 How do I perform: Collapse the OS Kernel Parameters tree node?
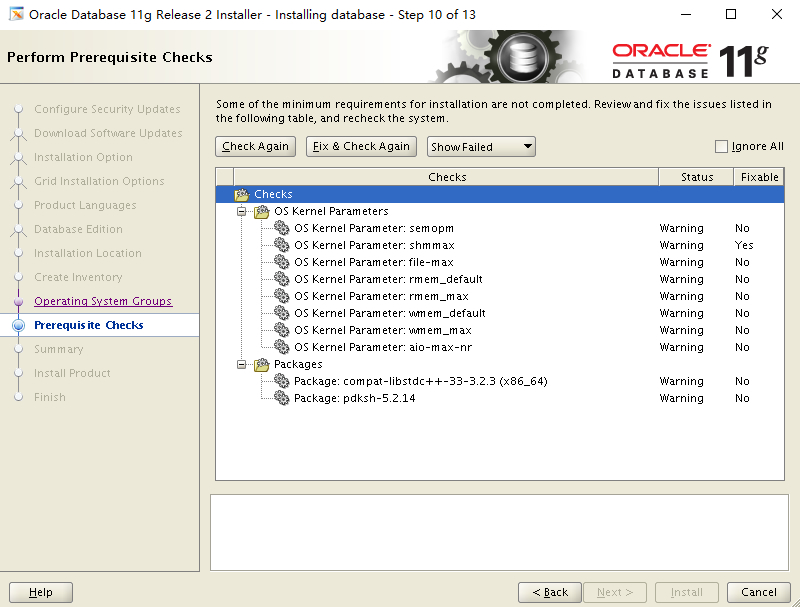(241, 211)
